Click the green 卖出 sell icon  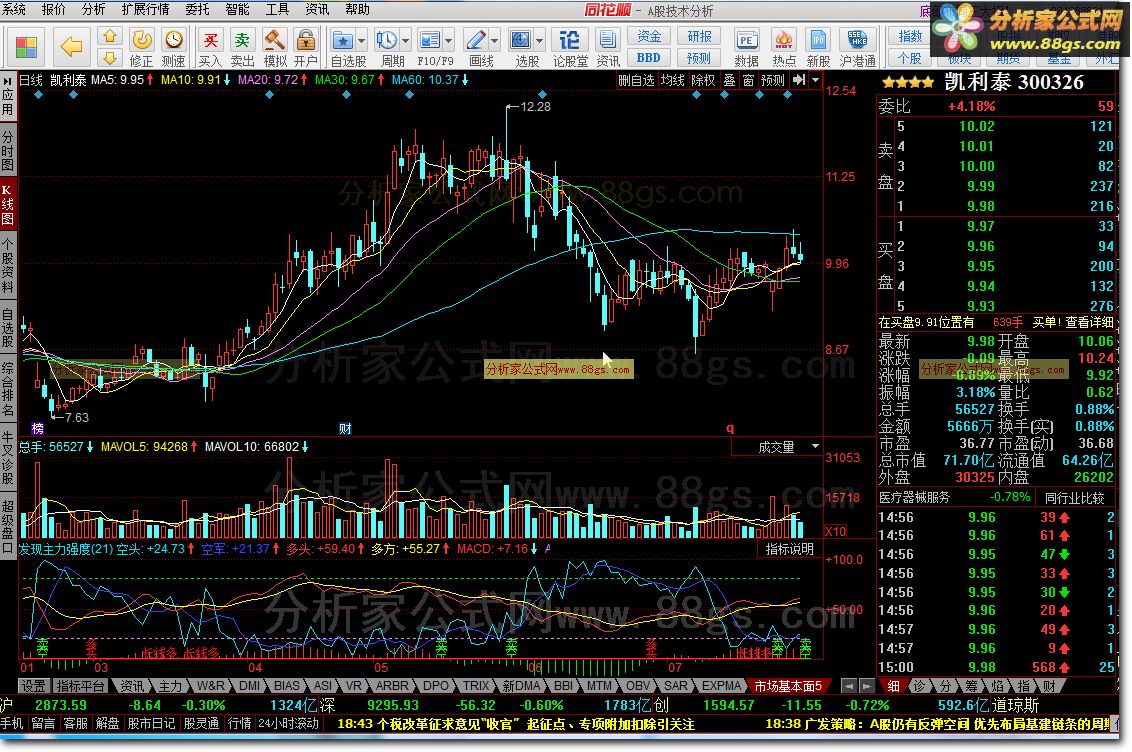click(x=242, y=48)
